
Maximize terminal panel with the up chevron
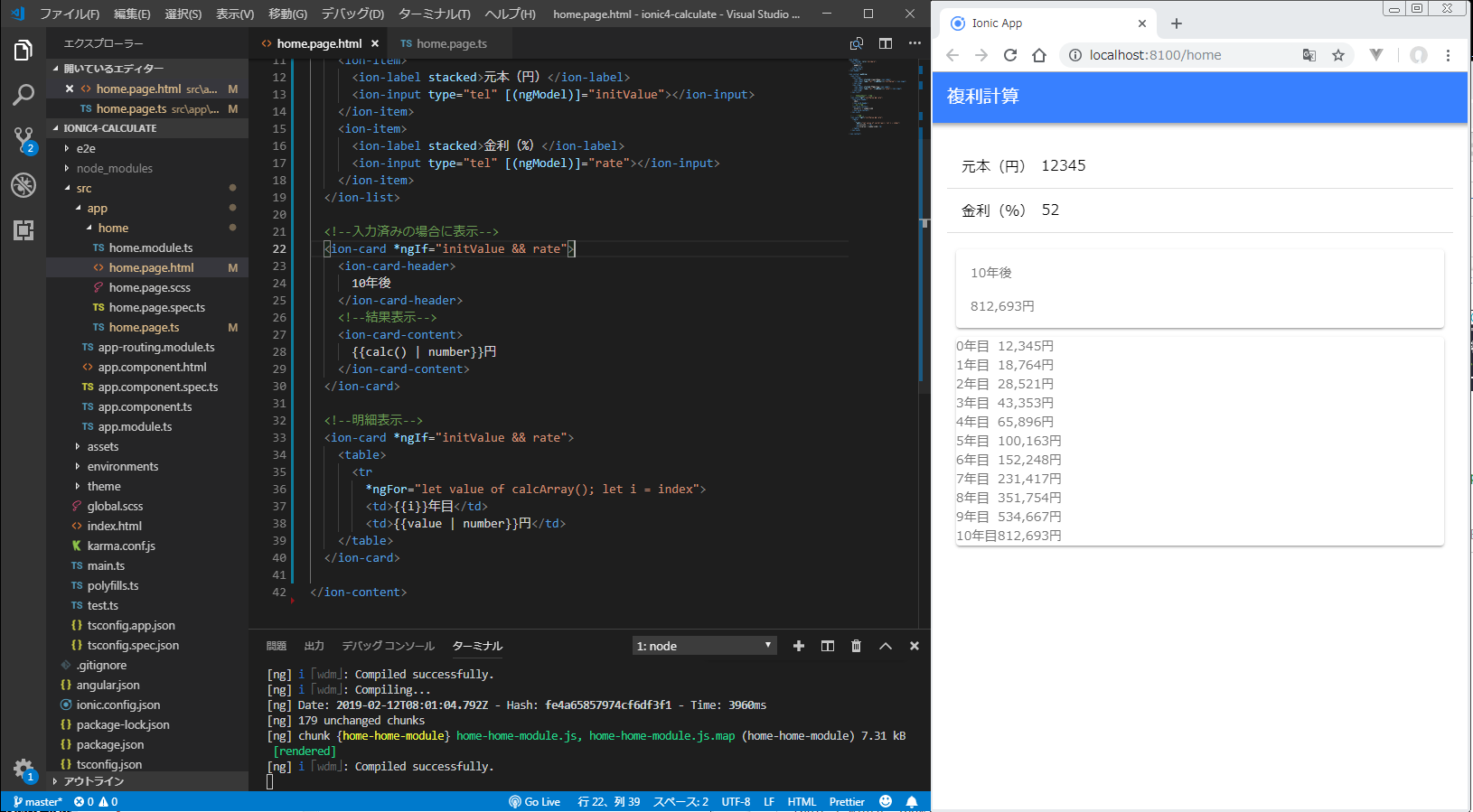886,646
